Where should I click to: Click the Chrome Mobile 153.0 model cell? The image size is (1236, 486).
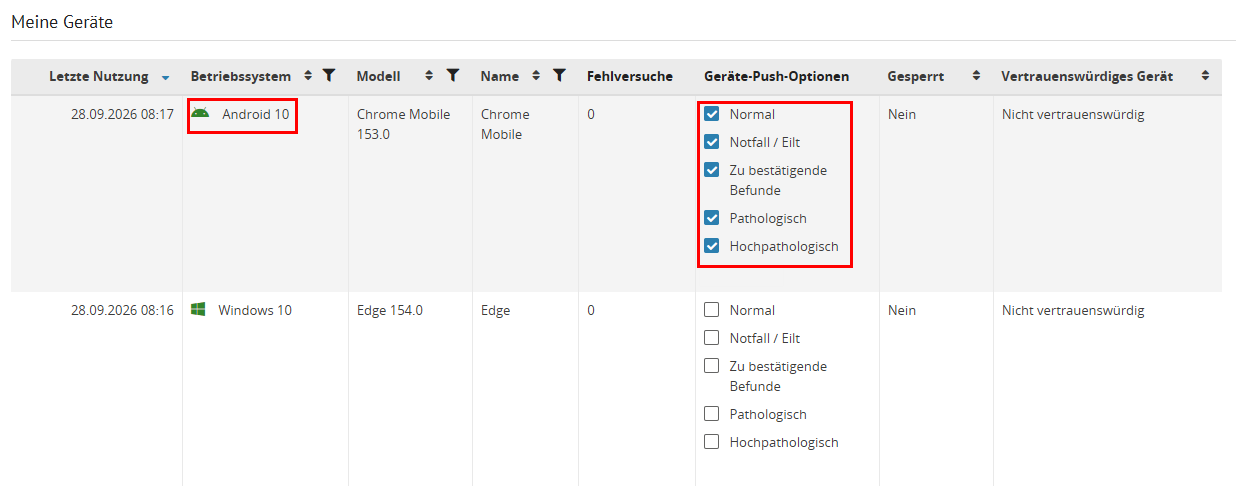(404, 124)
